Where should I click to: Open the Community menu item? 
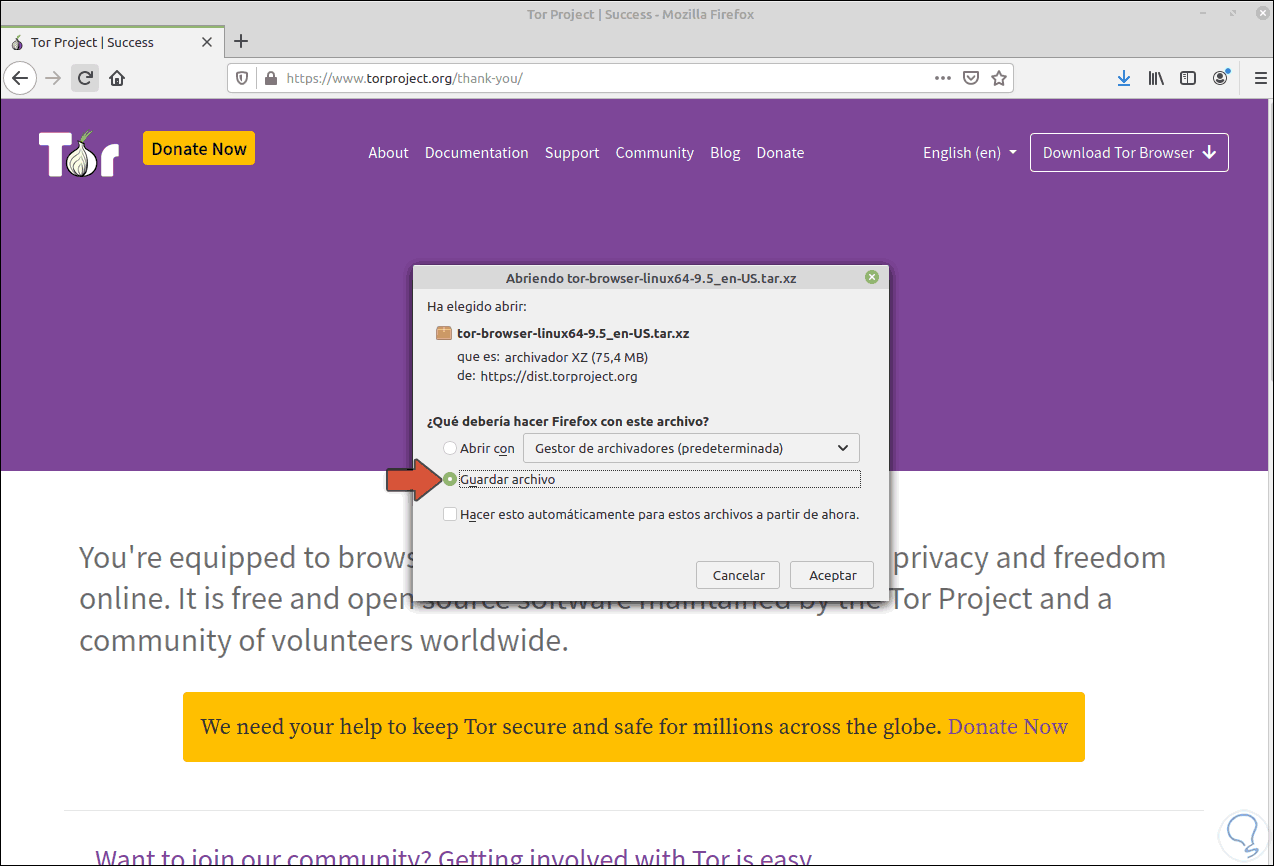654,153
